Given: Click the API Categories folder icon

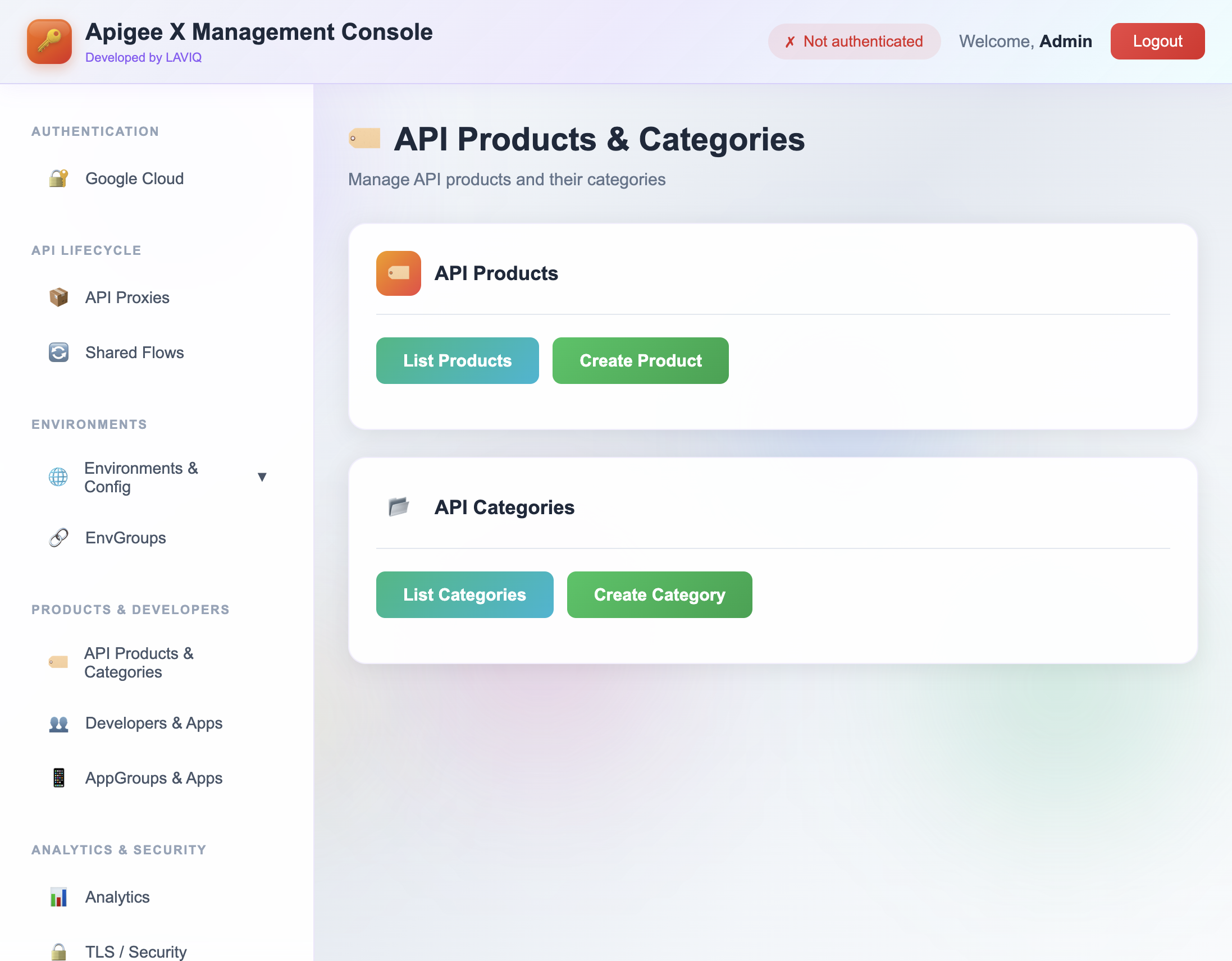Looking at the screenshot, I should click(399, 507).
